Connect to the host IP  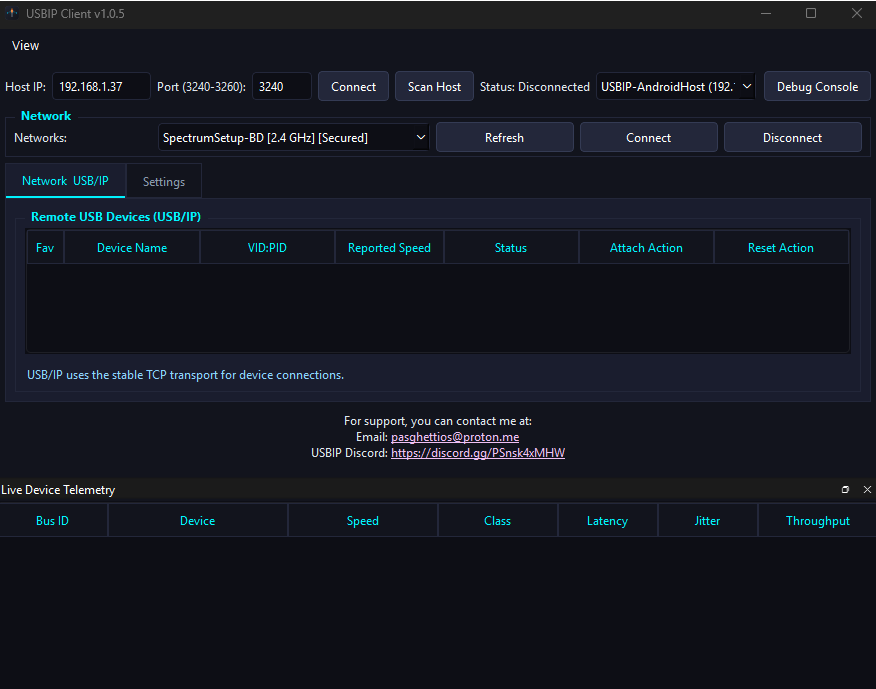coord(353,87)
